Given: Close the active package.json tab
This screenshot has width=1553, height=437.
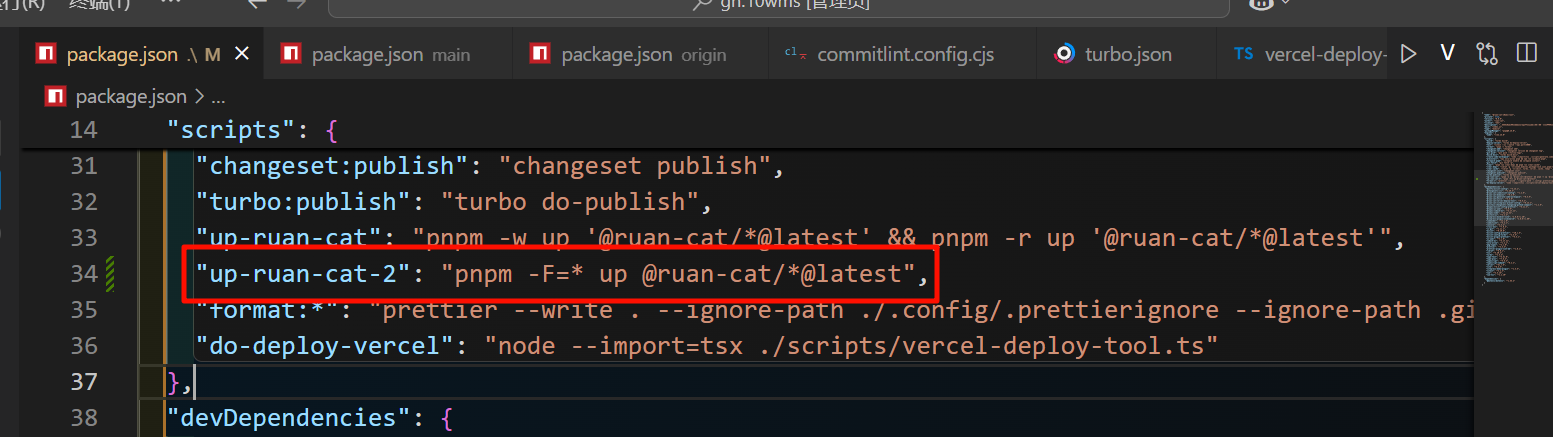Looking at the screenshot, I should [x=241, y=55].
